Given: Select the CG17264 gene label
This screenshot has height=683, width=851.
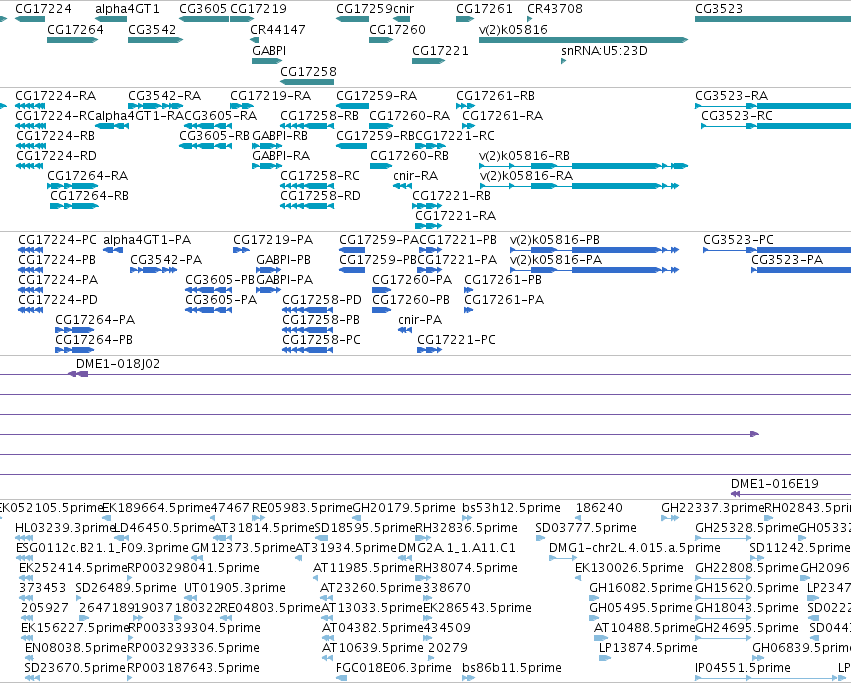Looking at the screenshot, I should click(75, 29).
